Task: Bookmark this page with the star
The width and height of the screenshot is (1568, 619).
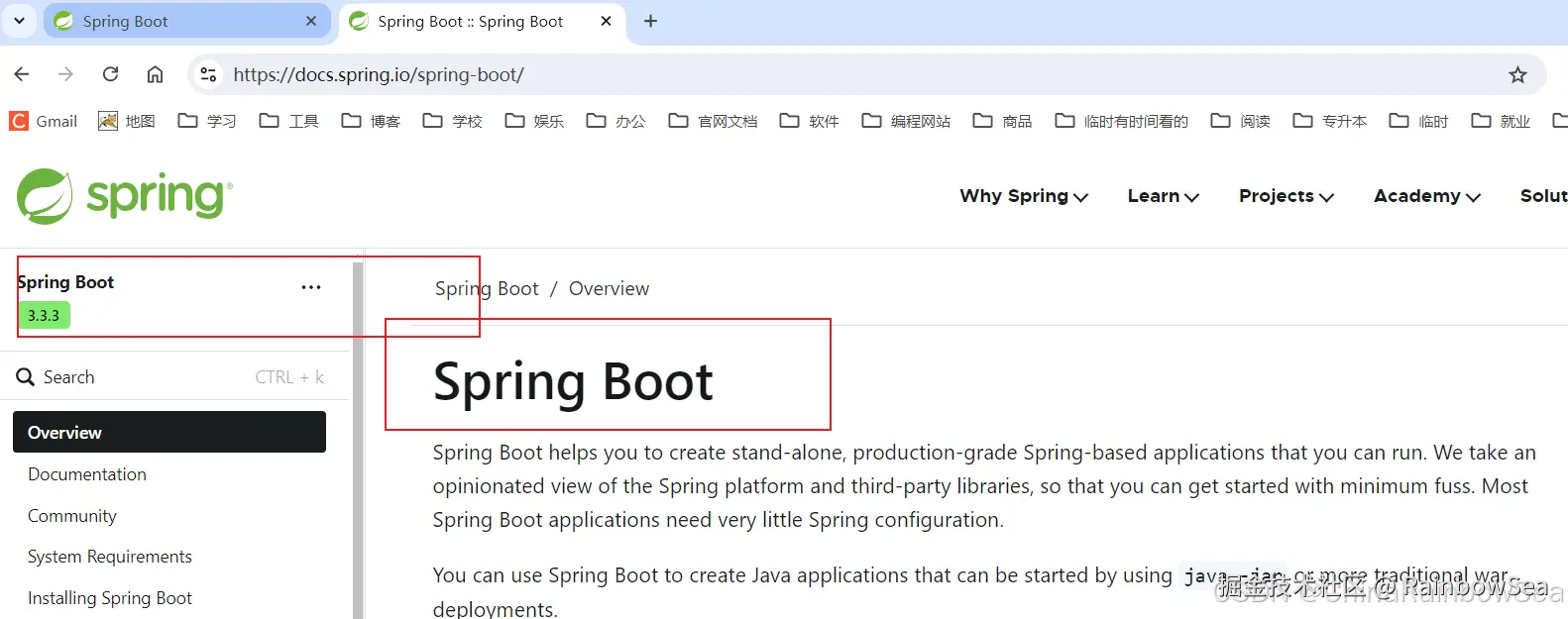Action: pos(1517,74)
